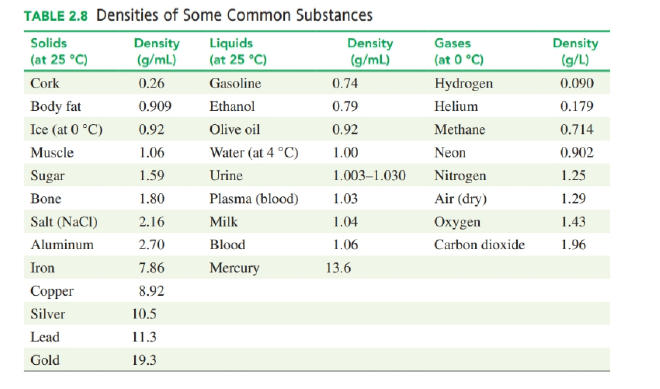660x389 pixels.
Task: Select the Ice (at 0 °C) entry
Action: pyautogui.click(x=66, y=129)
